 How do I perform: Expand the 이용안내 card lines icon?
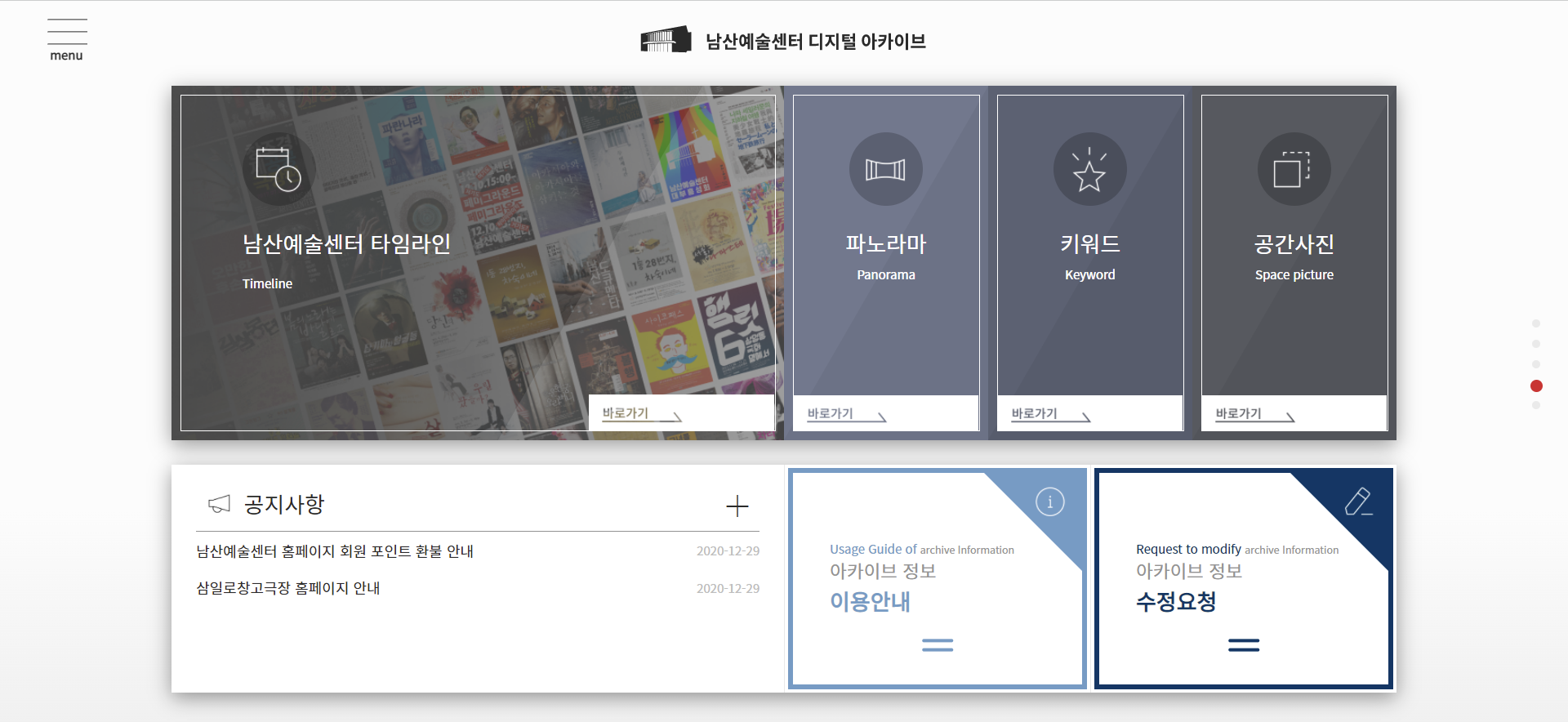tap(937, 645)
